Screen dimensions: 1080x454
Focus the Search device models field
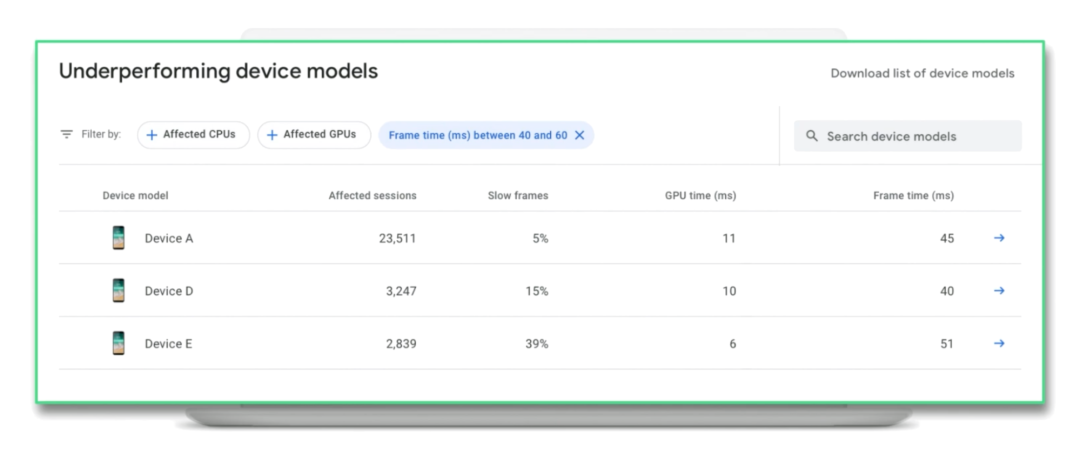click(x=915, y=136)
